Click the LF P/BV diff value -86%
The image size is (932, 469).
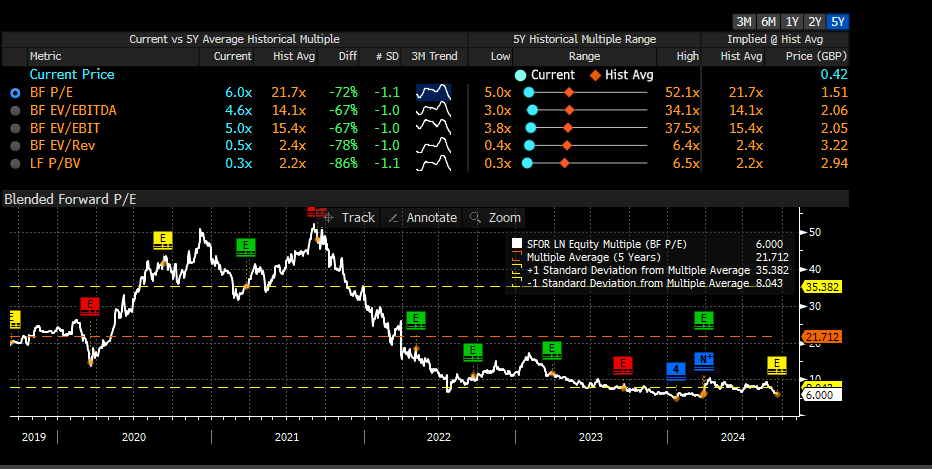[343, 163]
